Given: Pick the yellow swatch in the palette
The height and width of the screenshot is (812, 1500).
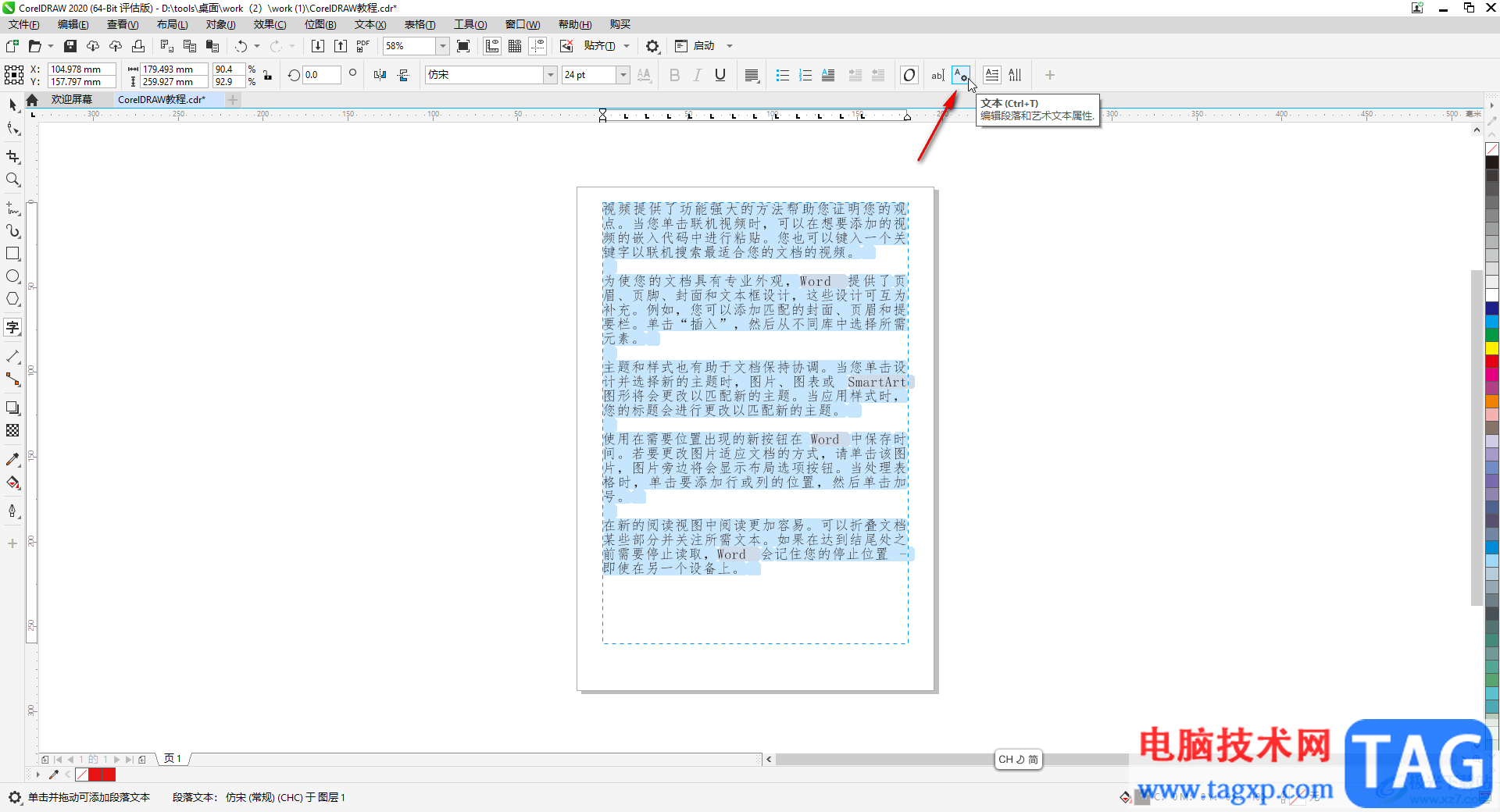Looking at the screenshot, I should (1492, 348).
